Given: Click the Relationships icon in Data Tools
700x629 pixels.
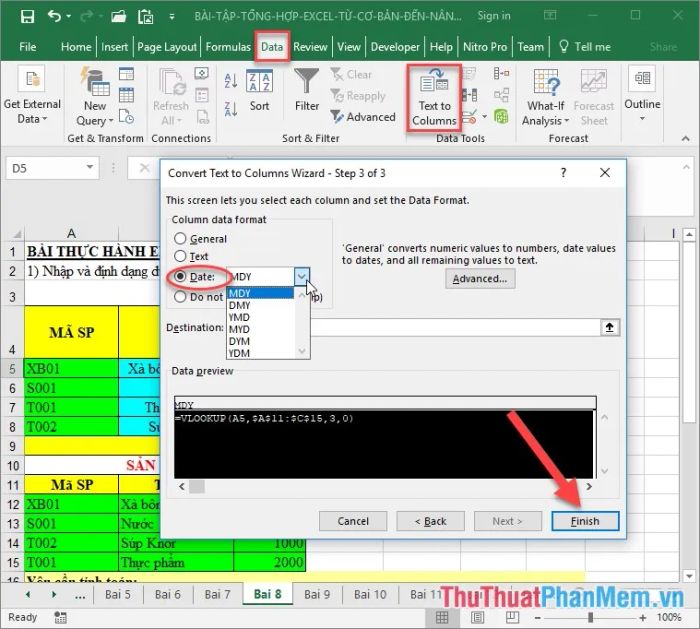Looking at the screenshot, I should pyautogui.click(x=501, y=95).
